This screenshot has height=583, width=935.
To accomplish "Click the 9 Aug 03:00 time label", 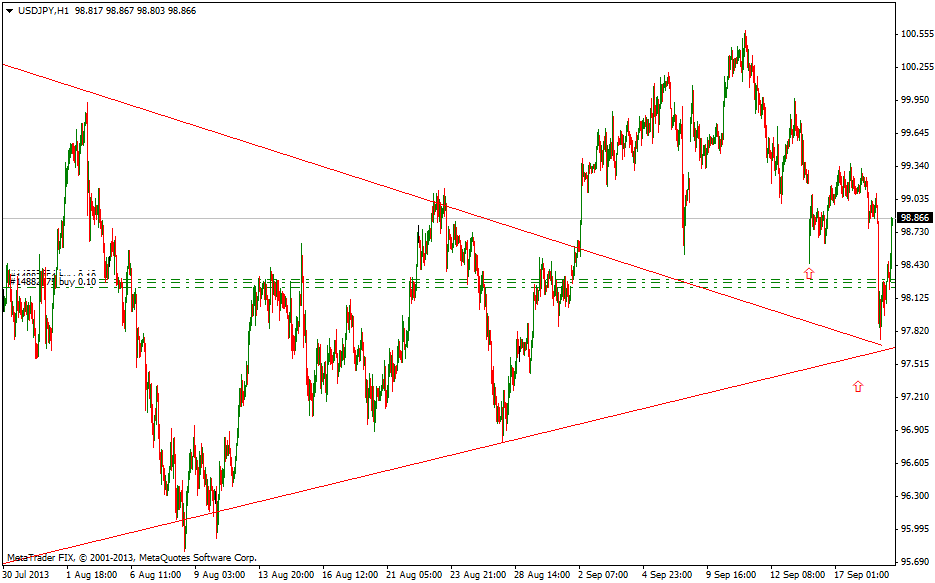I will (220, 575).
